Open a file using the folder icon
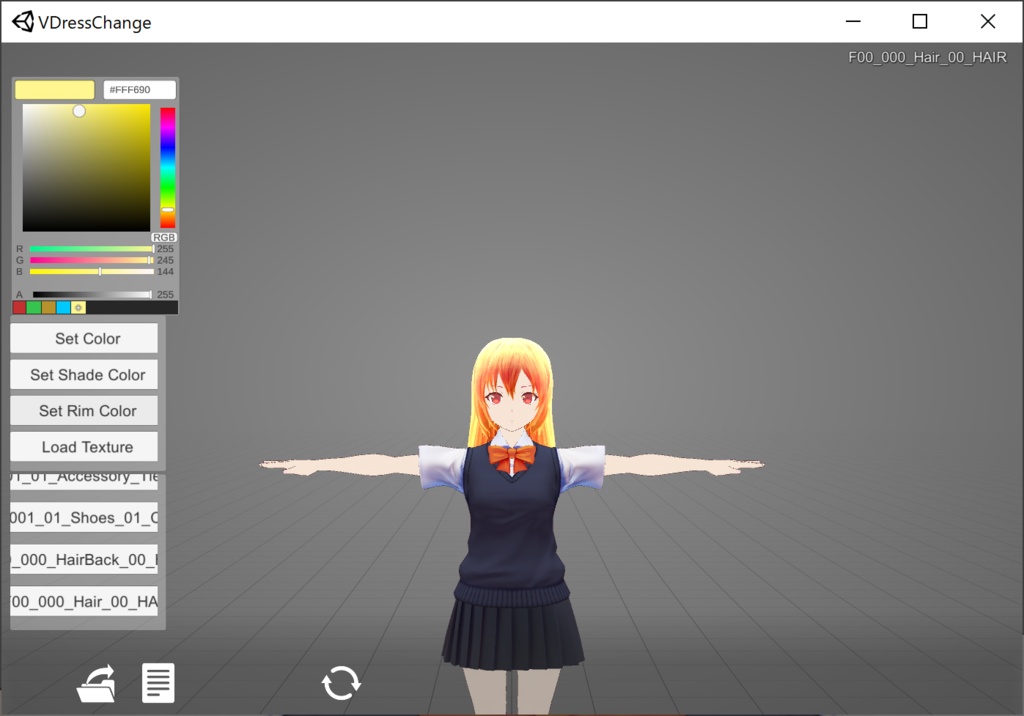1024x716 pixels. (96, 683)
